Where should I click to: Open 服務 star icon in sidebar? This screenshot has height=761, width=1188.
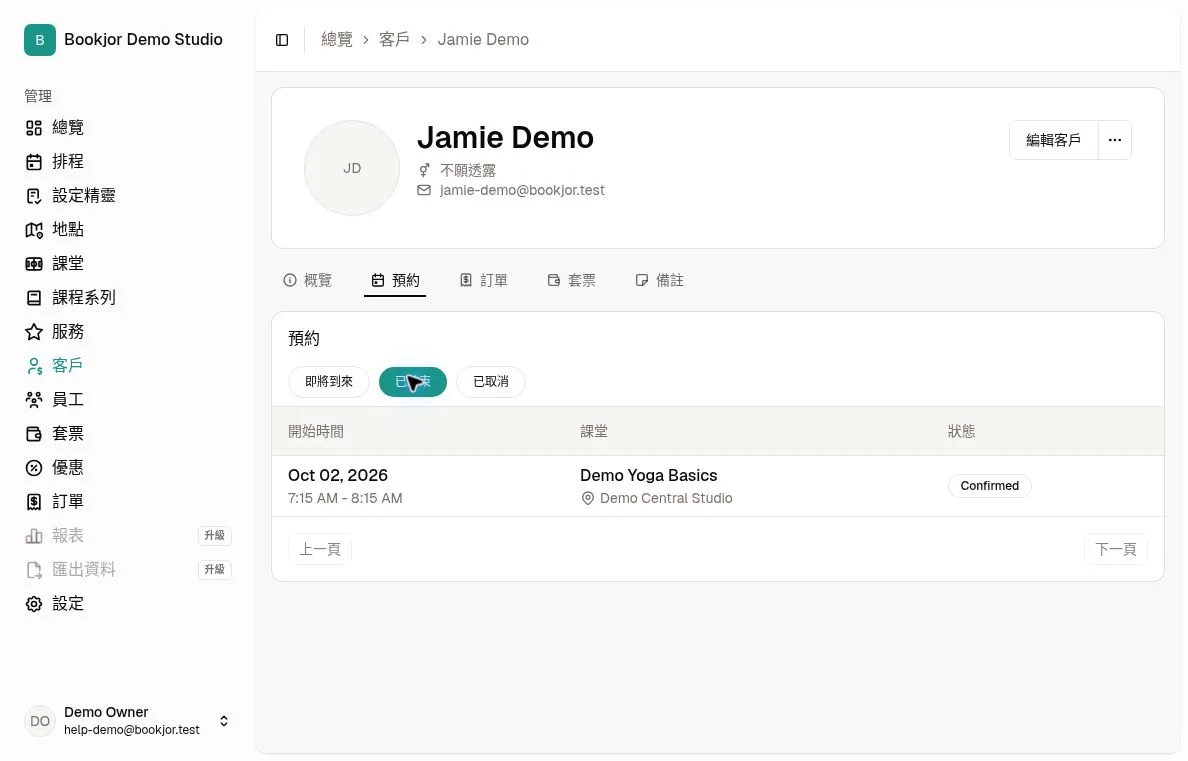[33, 332]
